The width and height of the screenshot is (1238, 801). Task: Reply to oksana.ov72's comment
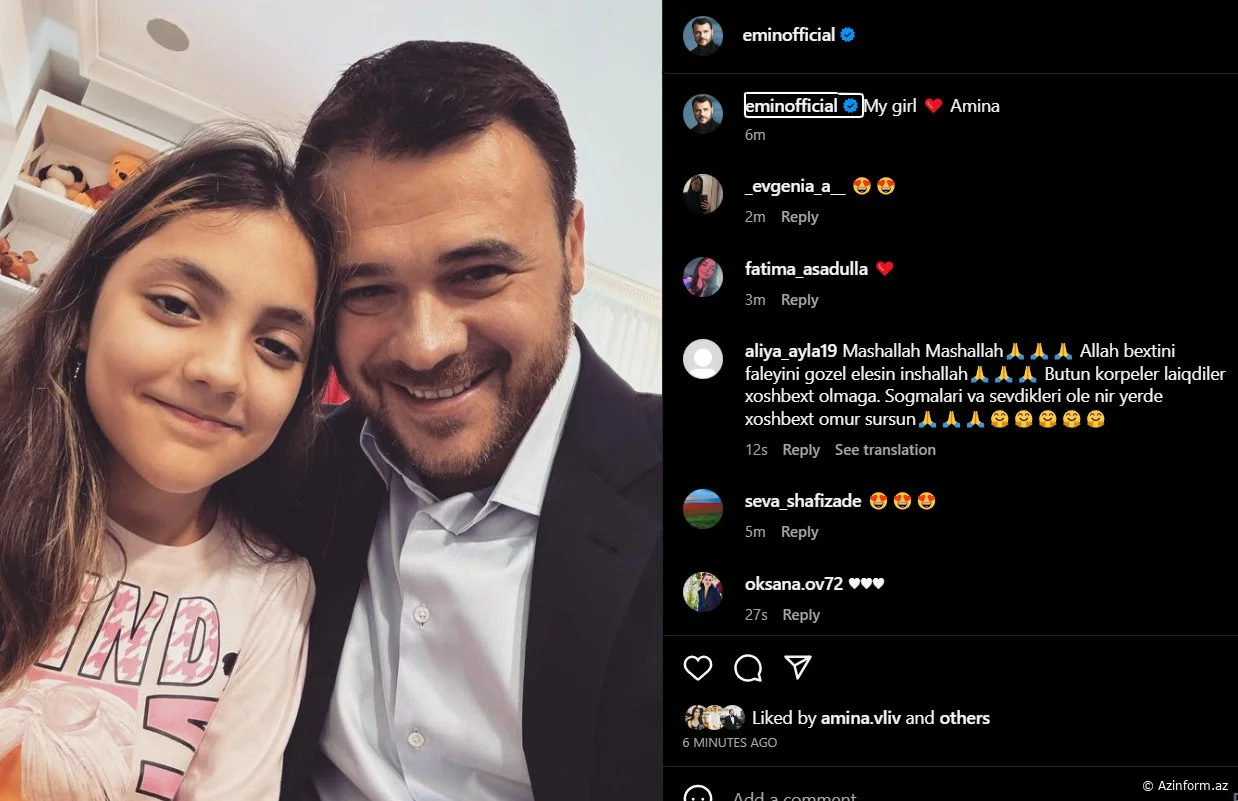(800, 615)
